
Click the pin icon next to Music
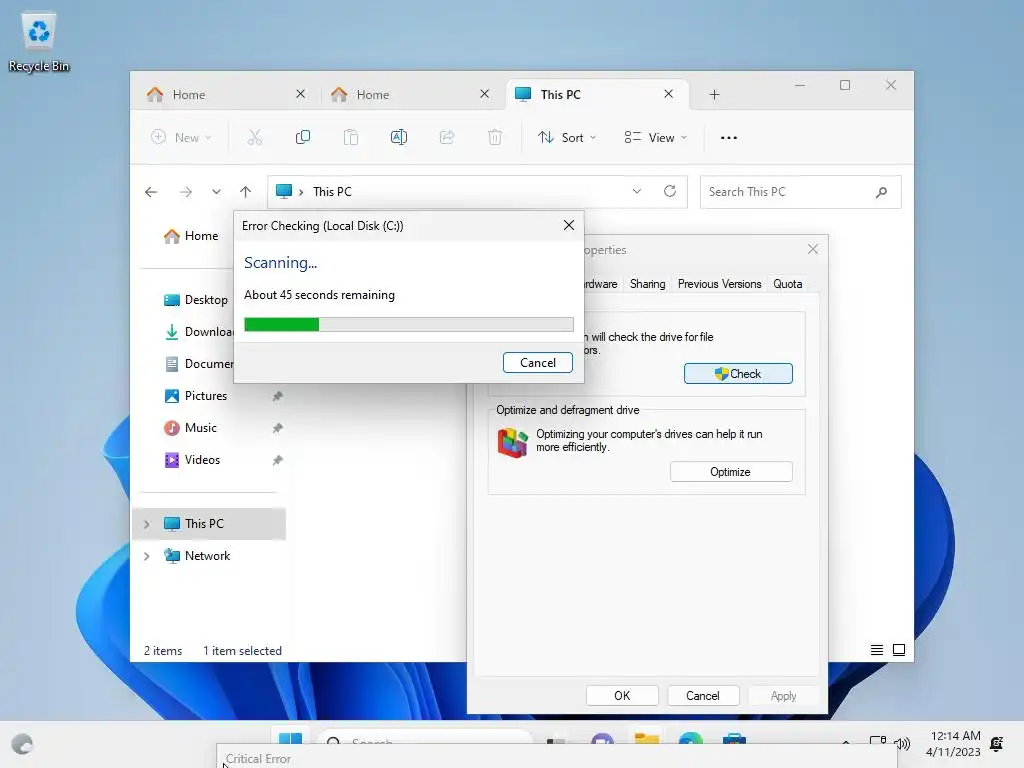pos(278,428)
